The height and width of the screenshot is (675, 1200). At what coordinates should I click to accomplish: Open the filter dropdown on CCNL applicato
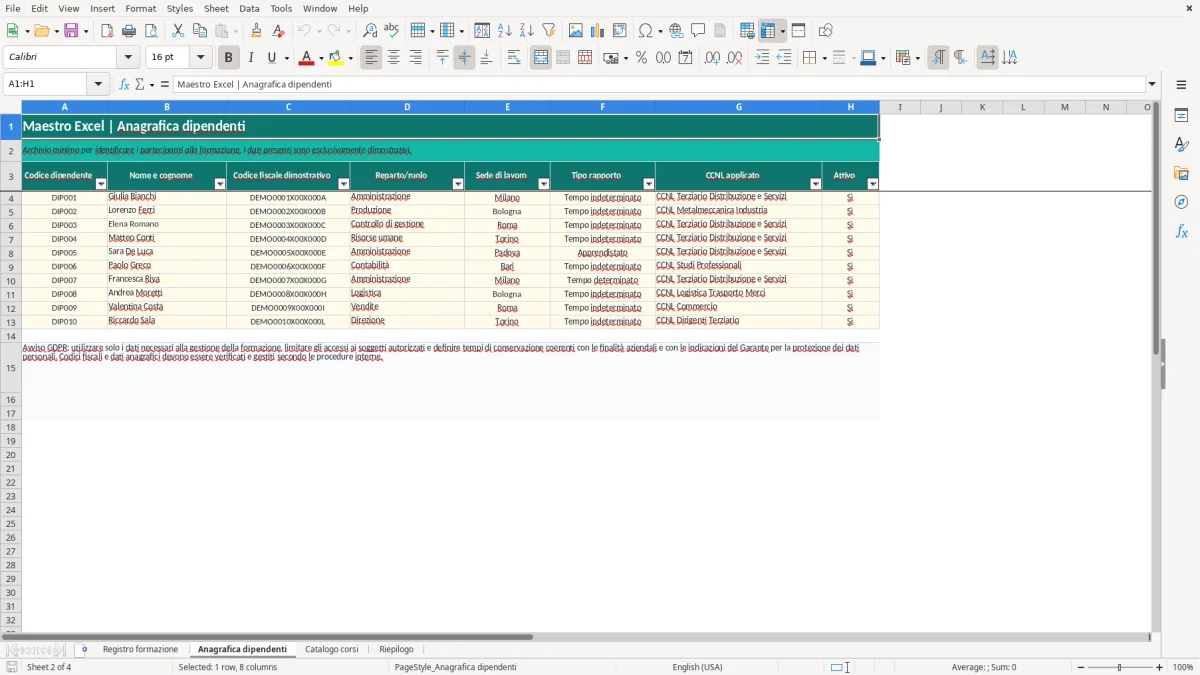[816, 184]
